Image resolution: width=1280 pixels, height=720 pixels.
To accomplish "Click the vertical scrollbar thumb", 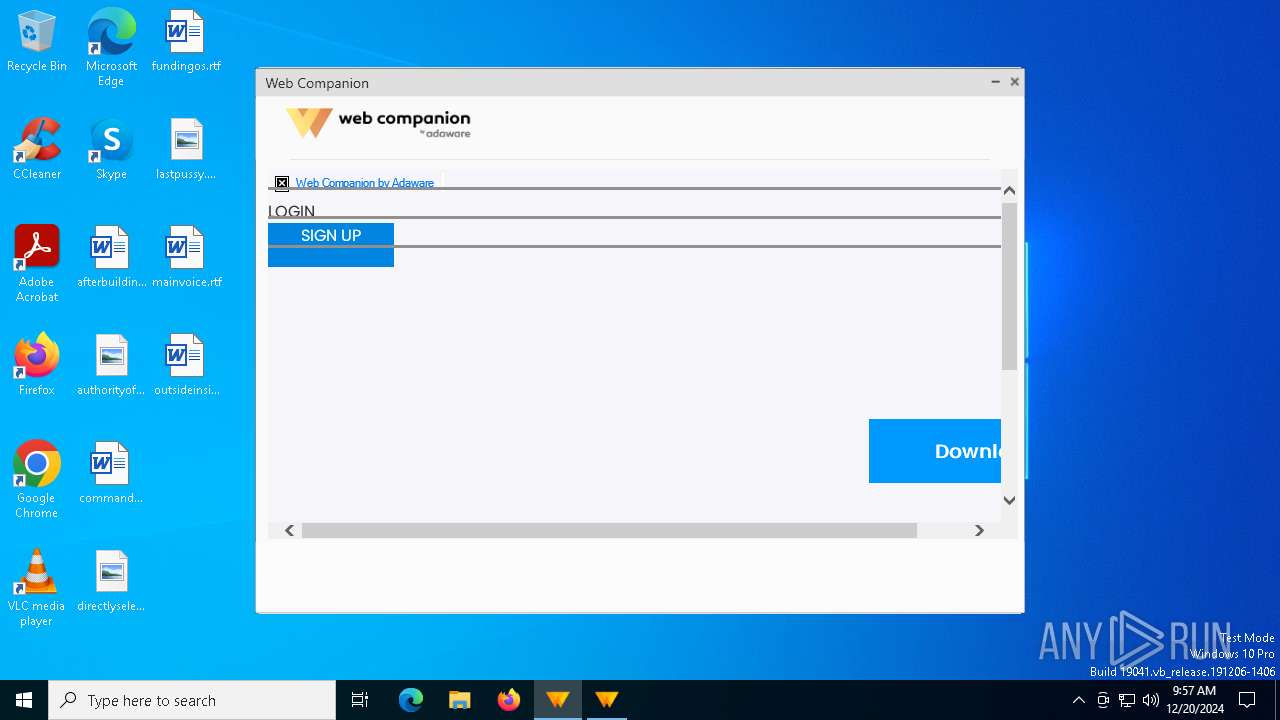I will [x=1009, y=286].
